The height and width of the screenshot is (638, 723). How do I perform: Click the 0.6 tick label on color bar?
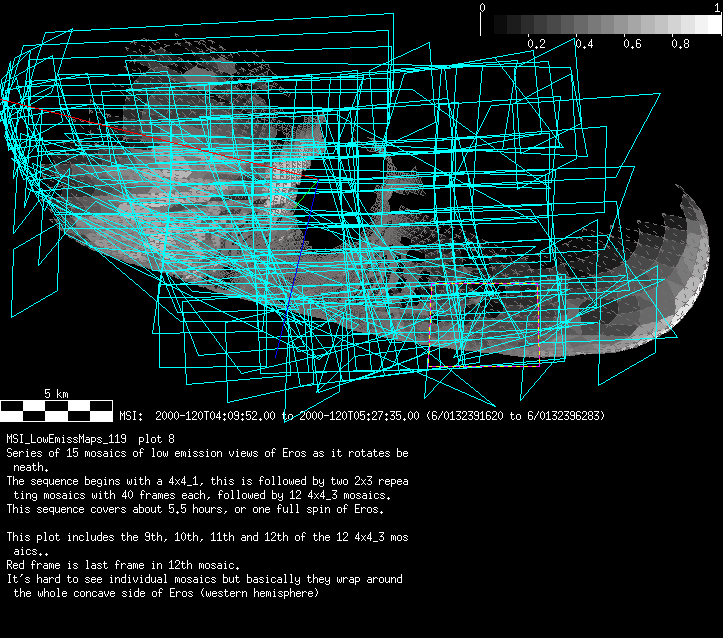coord(632,44)
